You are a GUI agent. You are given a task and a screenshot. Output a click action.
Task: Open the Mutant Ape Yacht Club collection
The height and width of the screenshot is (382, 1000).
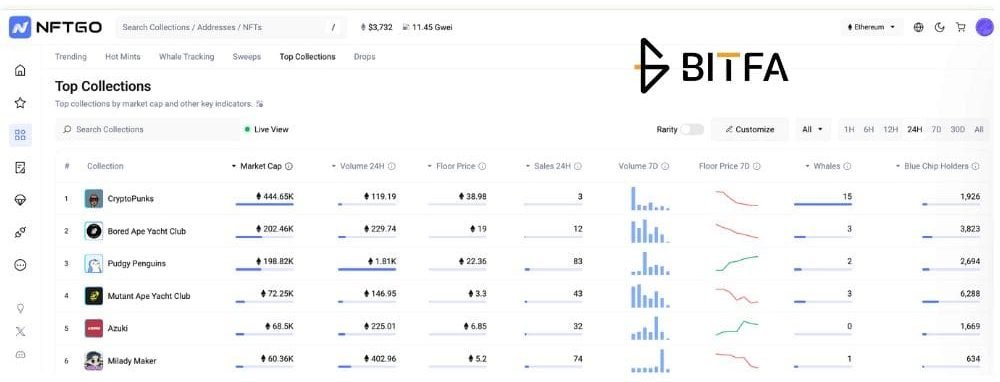pyautogui.click(x=149, y=296)
